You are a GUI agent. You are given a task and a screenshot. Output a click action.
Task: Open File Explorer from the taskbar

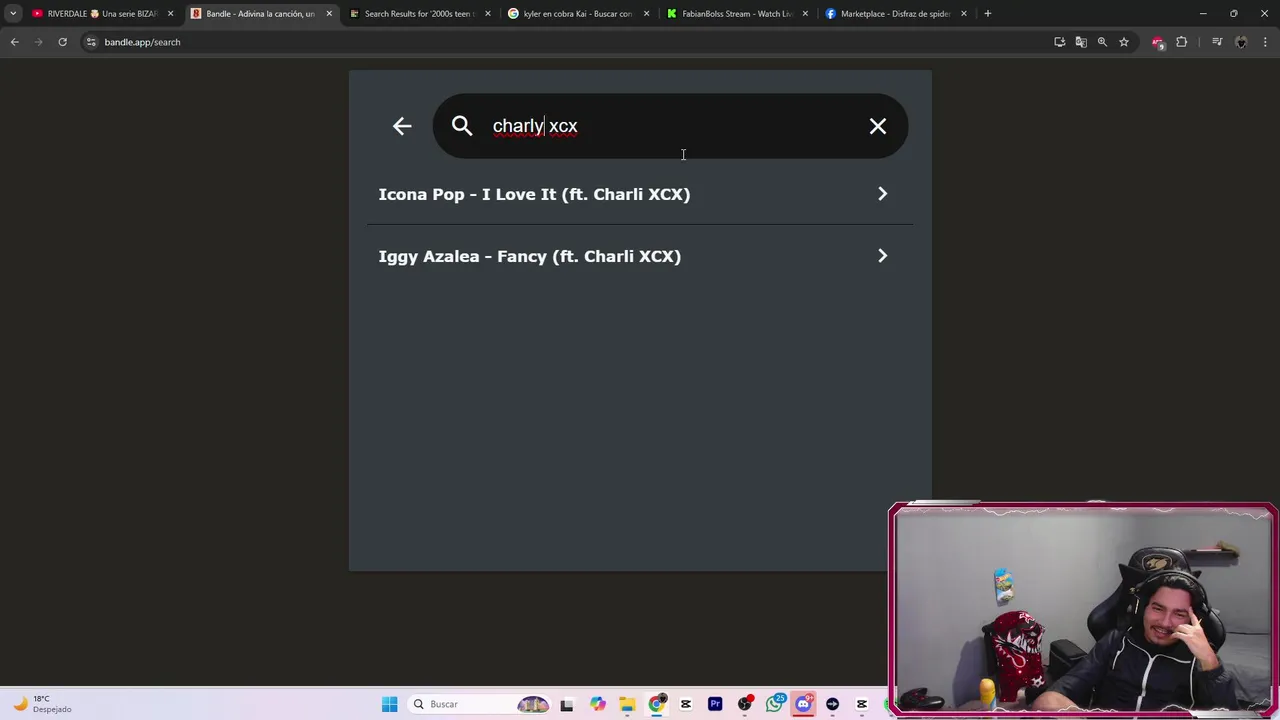(627, 704)
